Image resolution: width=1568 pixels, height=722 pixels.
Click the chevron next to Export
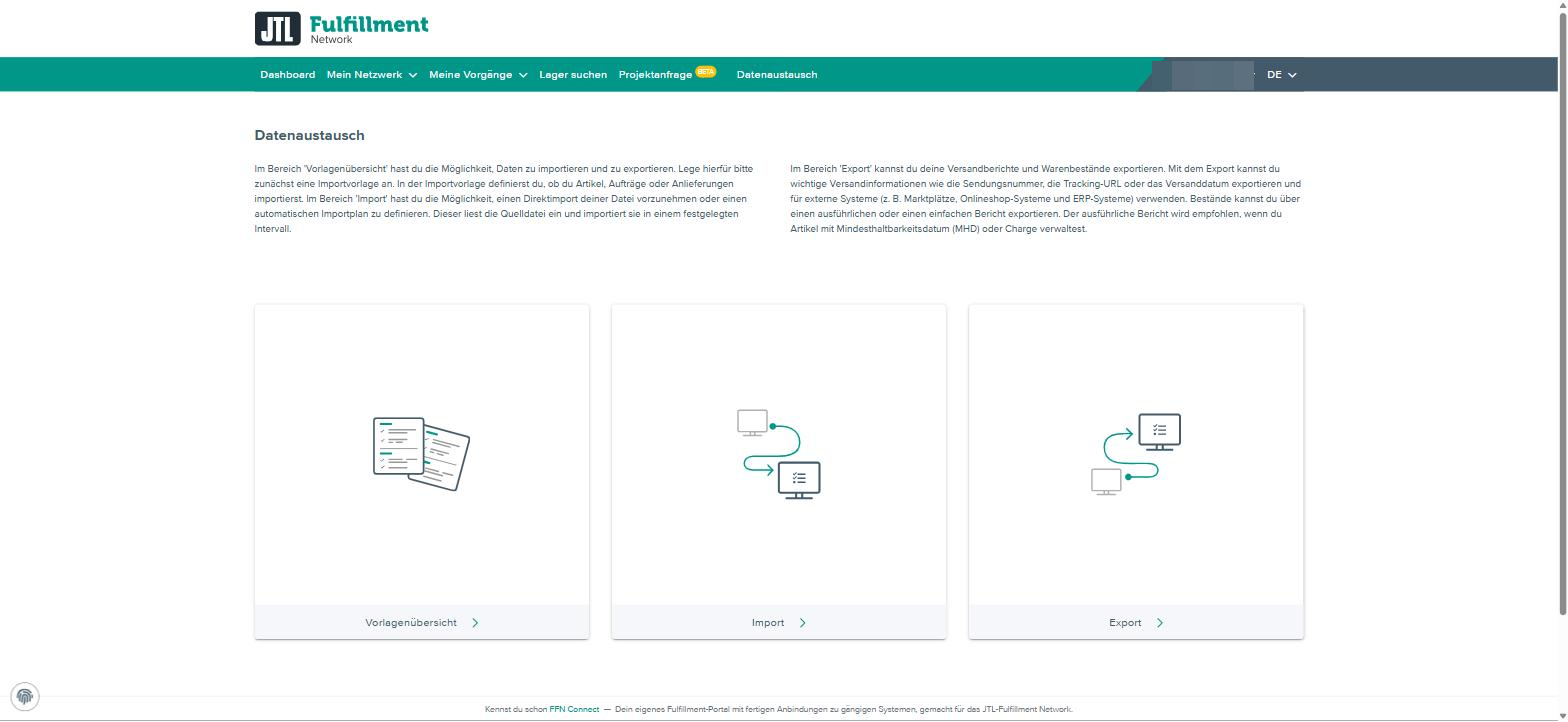(1159, 623)
